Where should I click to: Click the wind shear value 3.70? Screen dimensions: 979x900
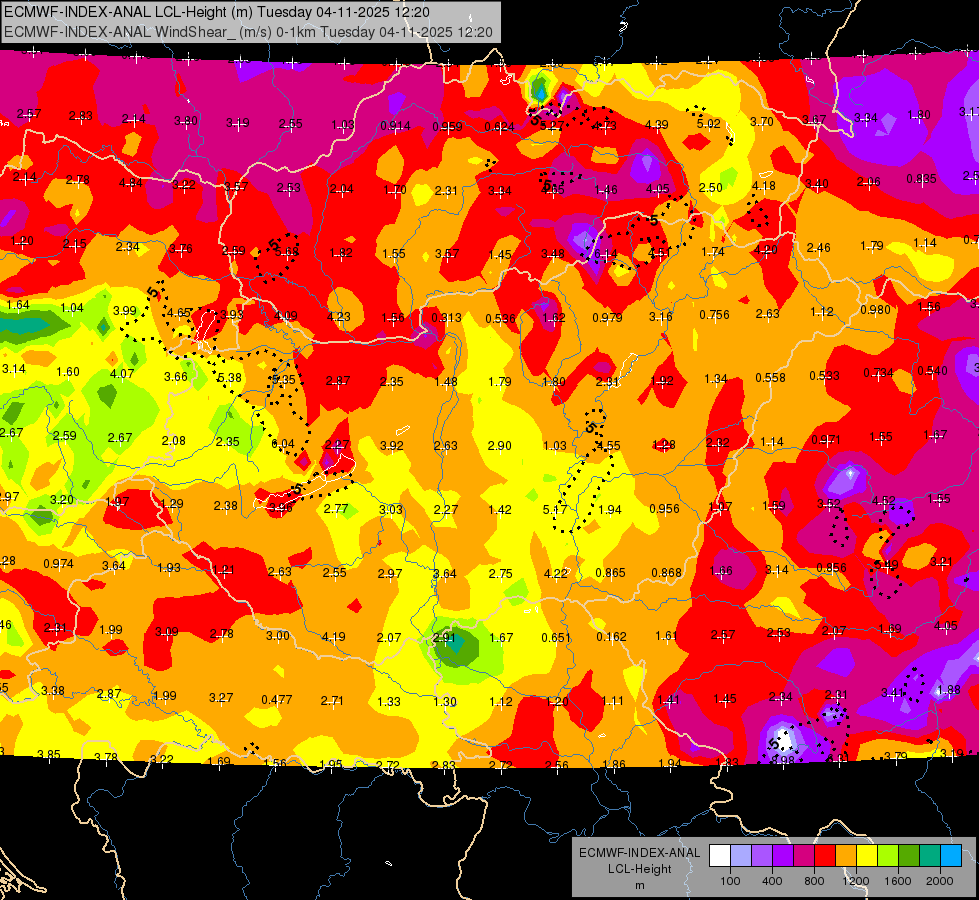(x=762, y=121)
